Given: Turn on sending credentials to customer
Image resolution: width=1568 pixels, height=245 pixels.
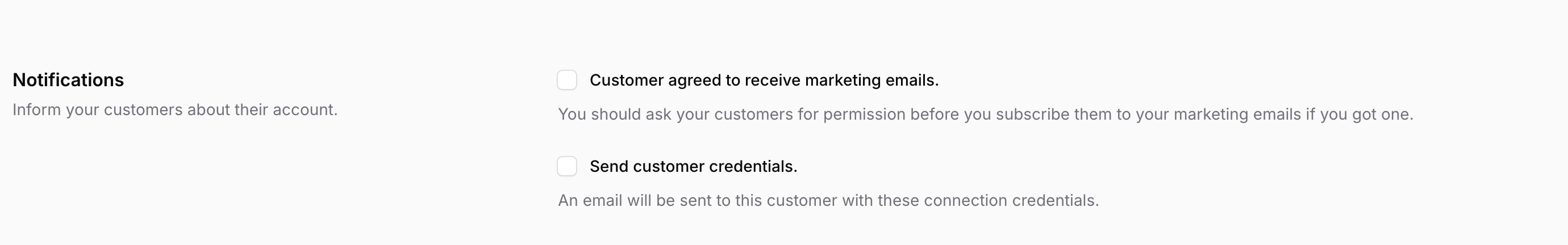Looking at the screenshot, I should coord(567,166).
